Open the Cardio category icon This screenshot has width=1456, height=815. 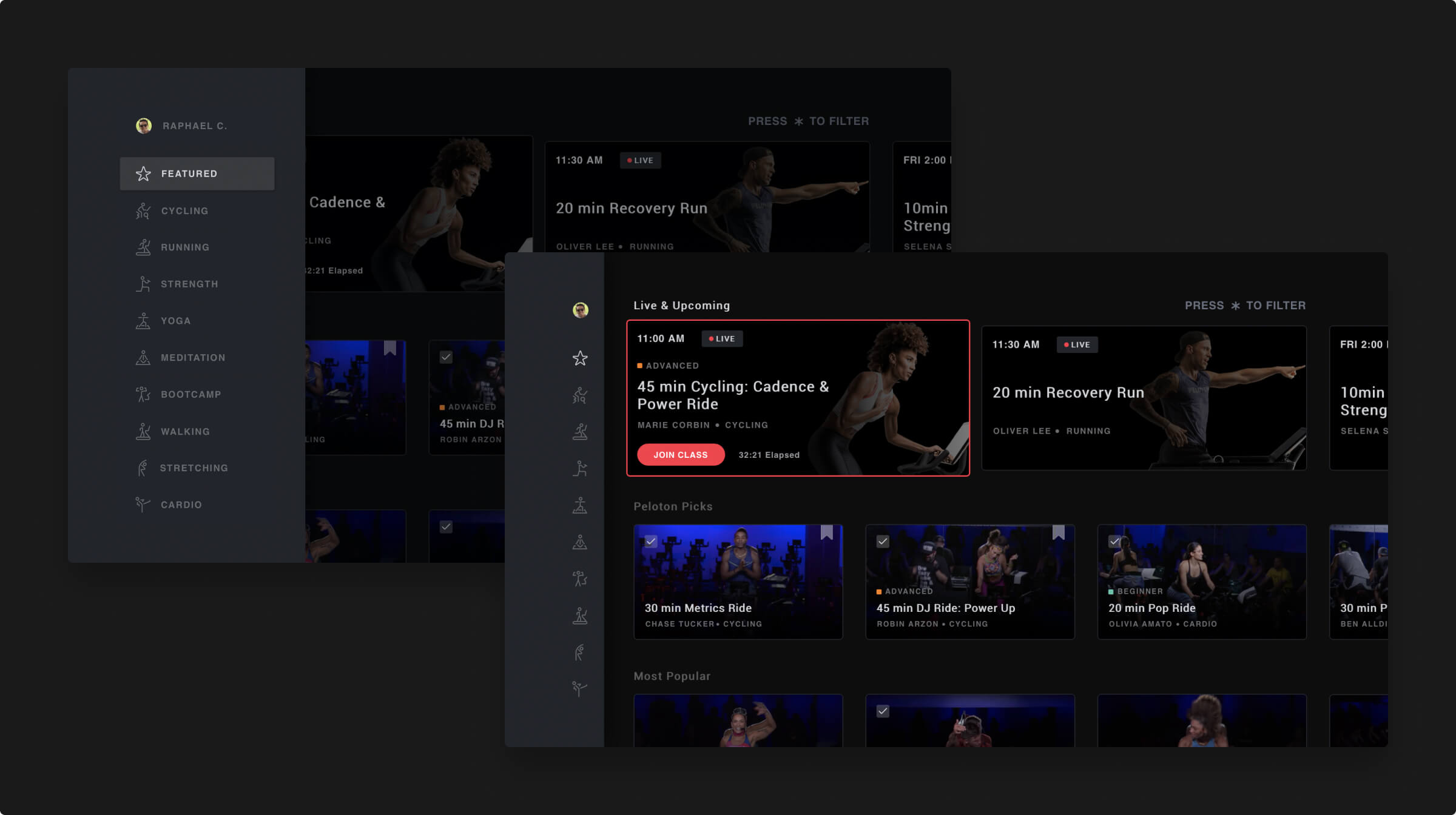144,504
